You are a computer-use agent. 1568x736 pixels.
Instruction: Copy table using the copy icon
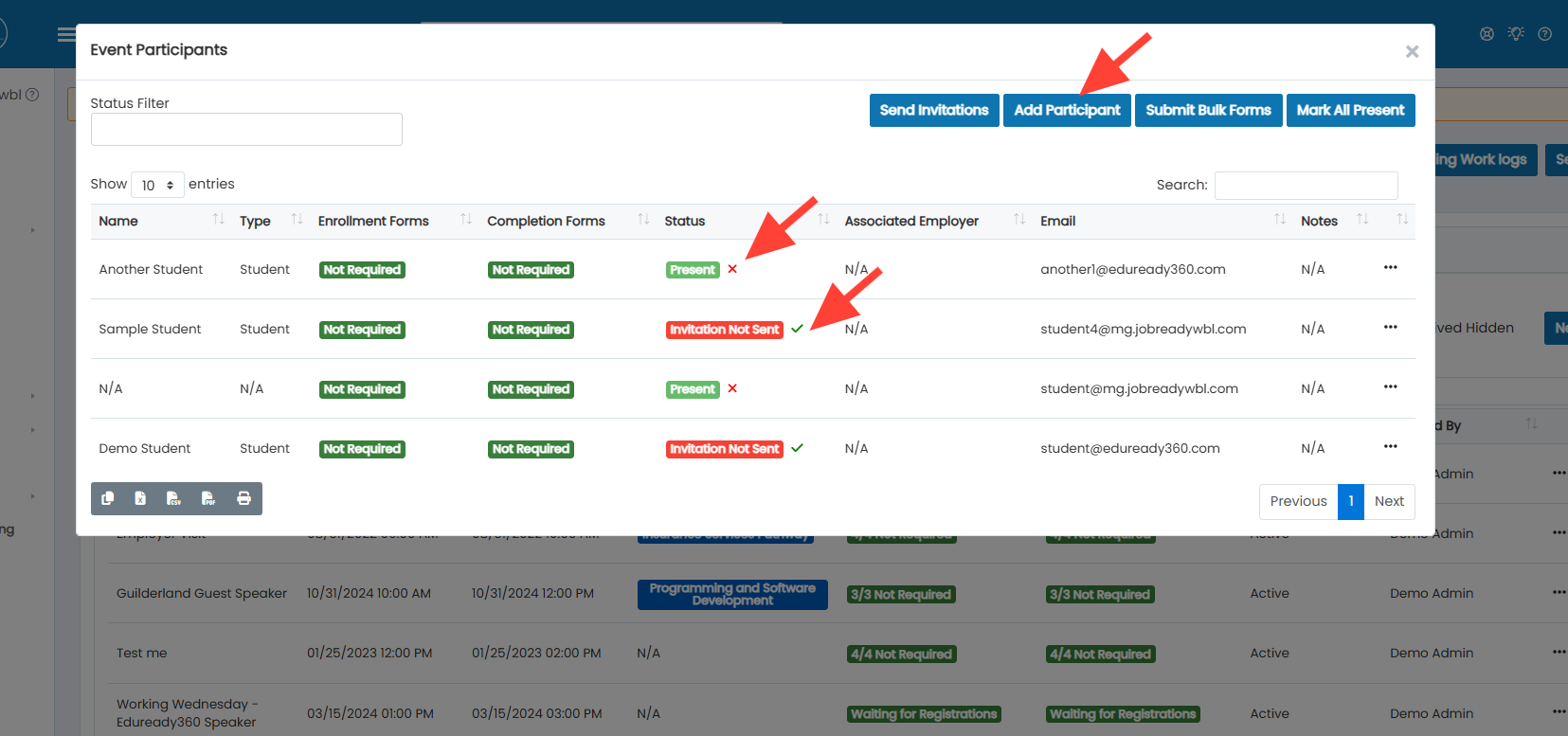pos(108,498)
